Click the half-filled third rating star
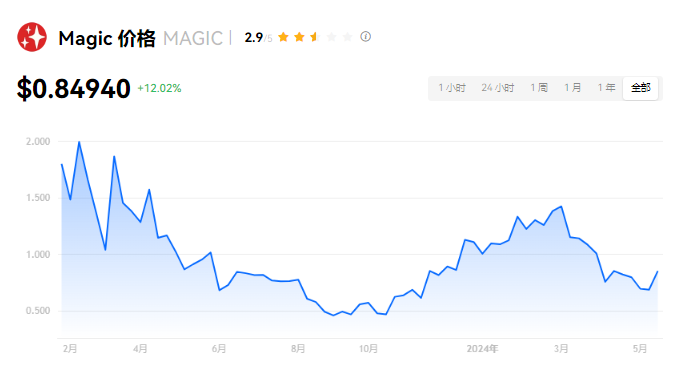The height and width of the screenshot is (365, 674). [x=315, y=37]
